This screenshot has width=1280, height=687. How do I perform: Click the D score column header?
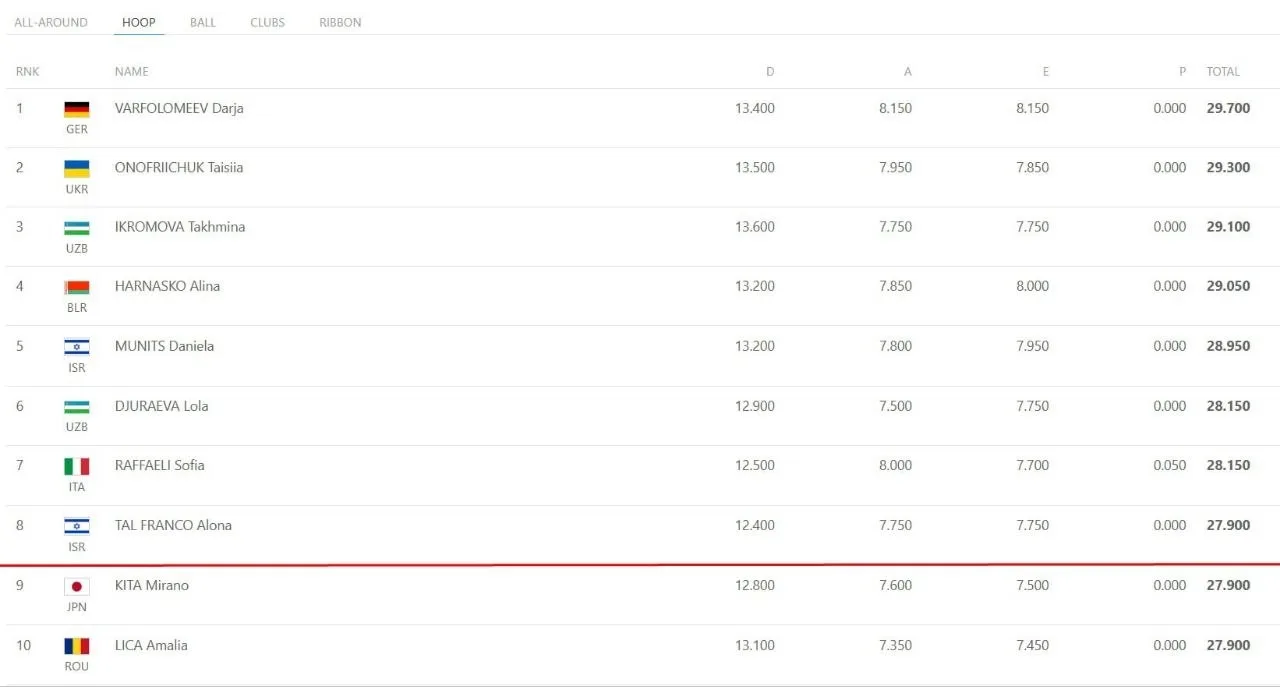770,72
